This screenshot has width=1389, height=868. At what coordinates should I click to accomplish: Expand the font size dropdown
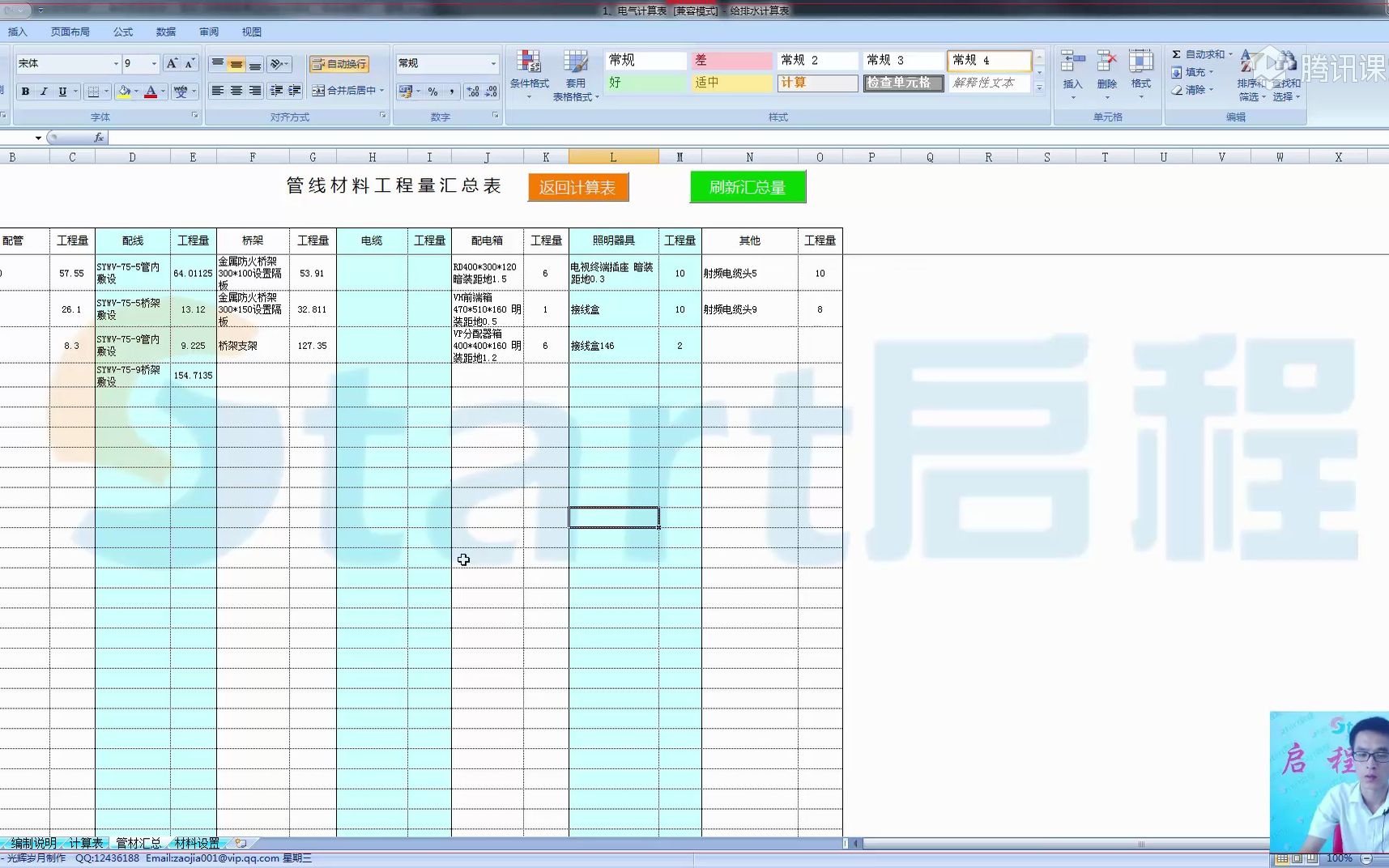coord(153,63)
